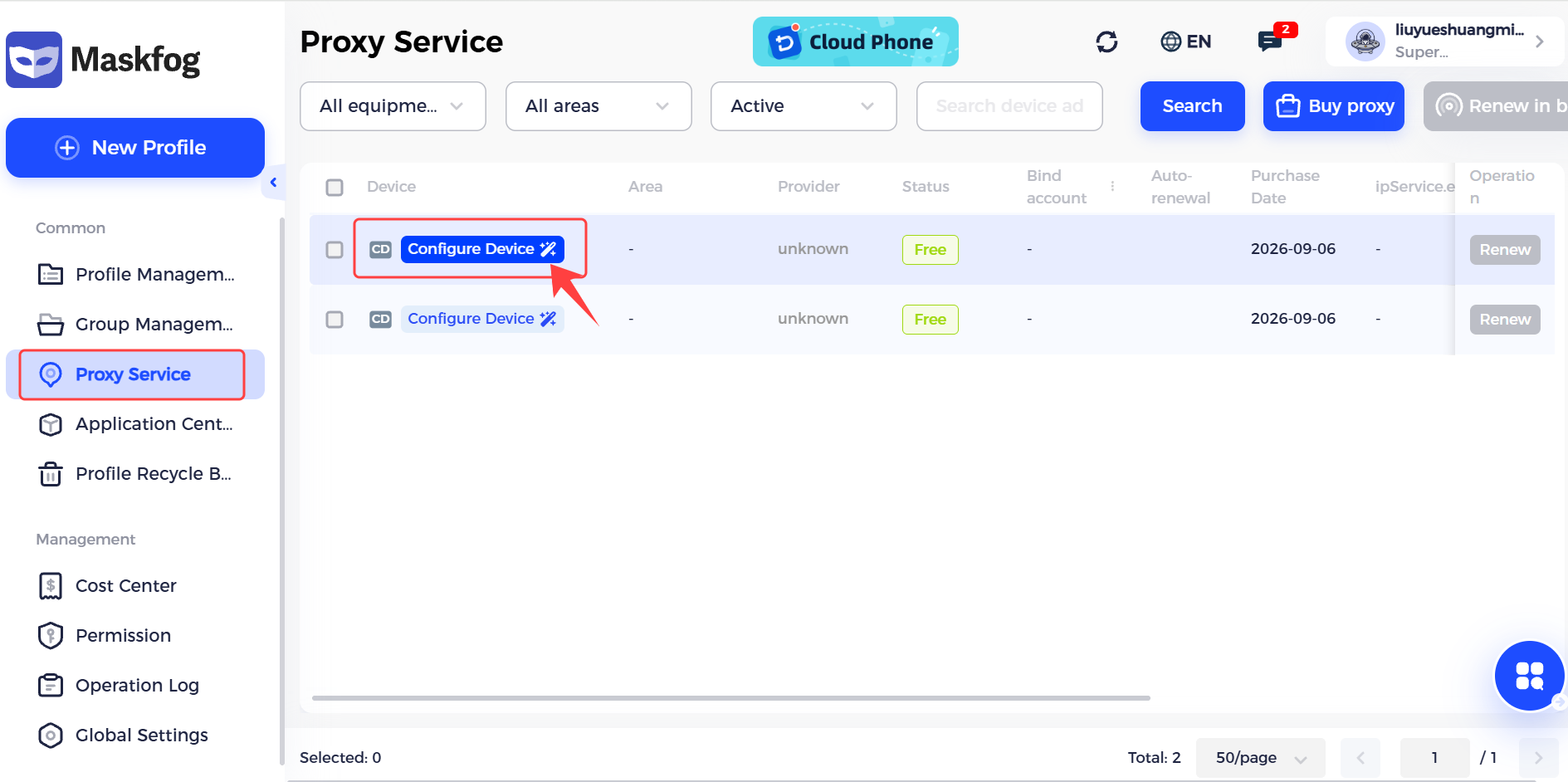Open the All areas dropdown
Image resolution: width=1568 pixels, height=782 pixels.
click(598, 106)
